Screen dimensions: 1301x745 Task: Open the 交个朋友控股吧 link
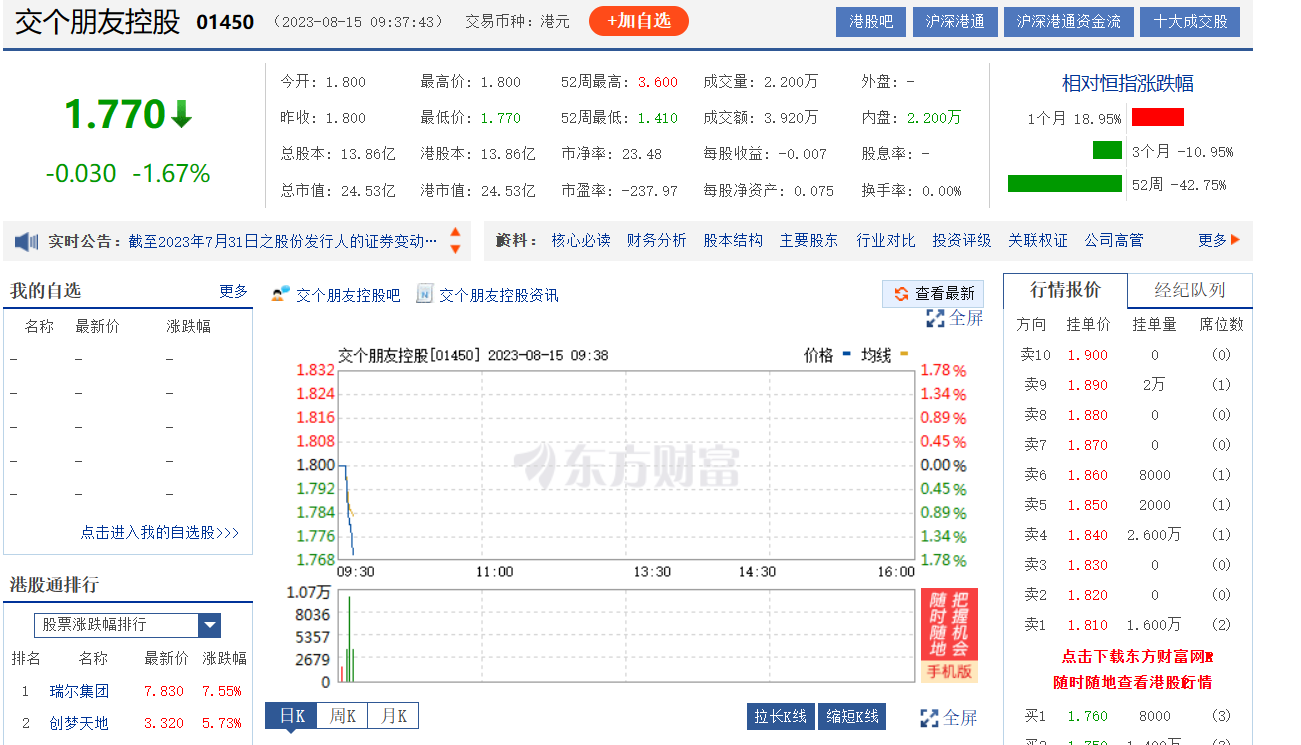pos(348,295)
